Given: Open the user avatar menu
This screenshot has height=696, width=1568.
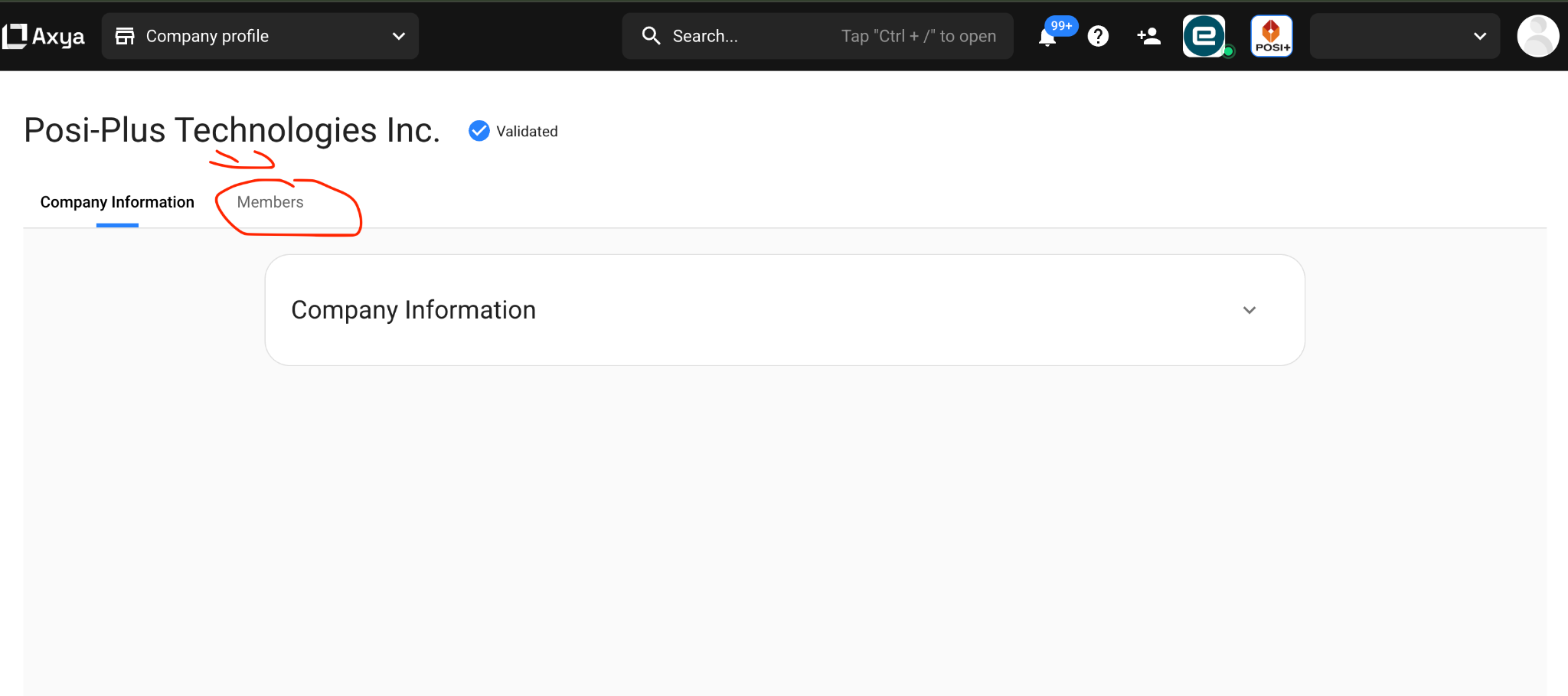Looking at the screenshot, I should [1537, 36].
